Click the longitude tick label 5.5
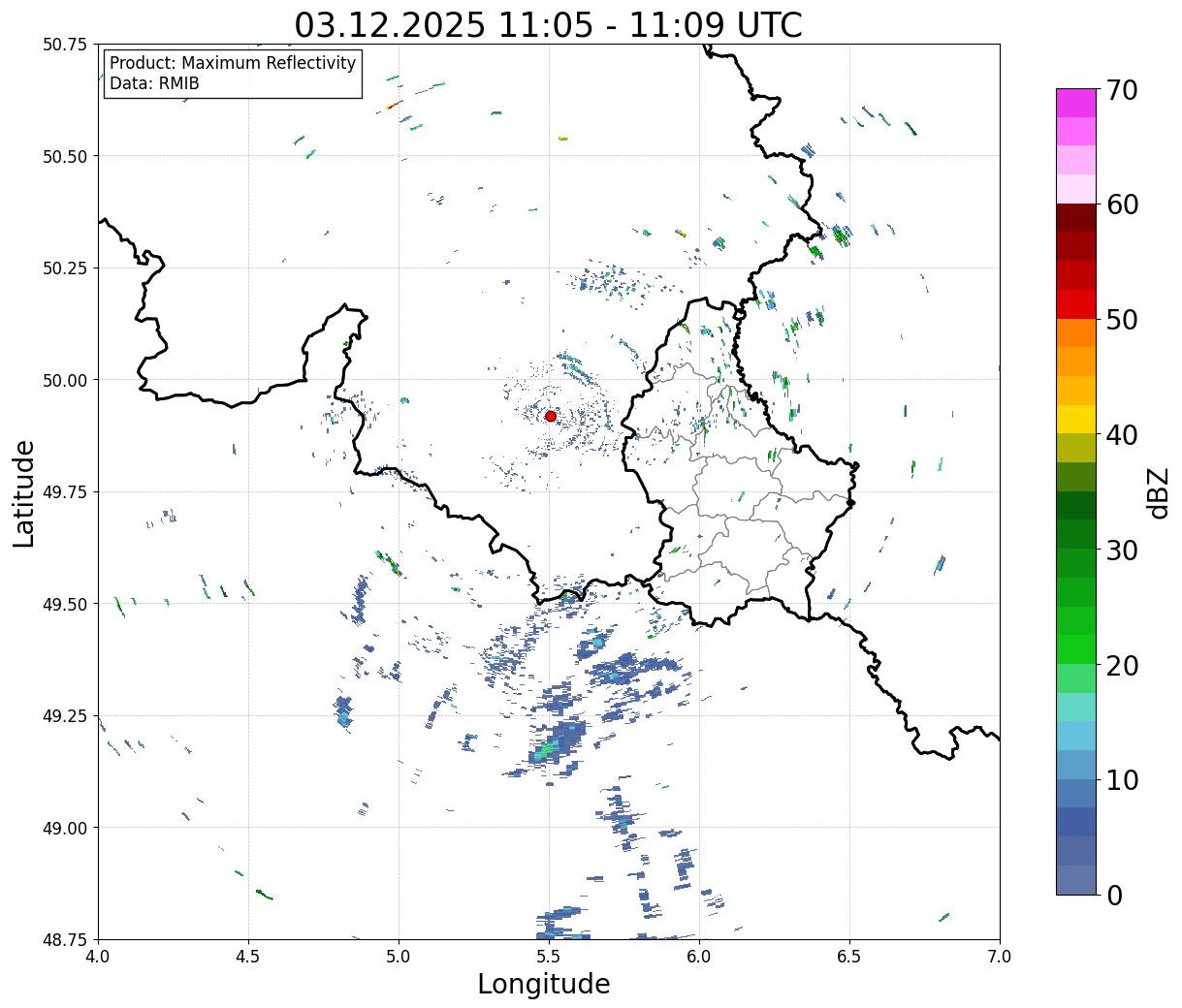 coord(549,957)
